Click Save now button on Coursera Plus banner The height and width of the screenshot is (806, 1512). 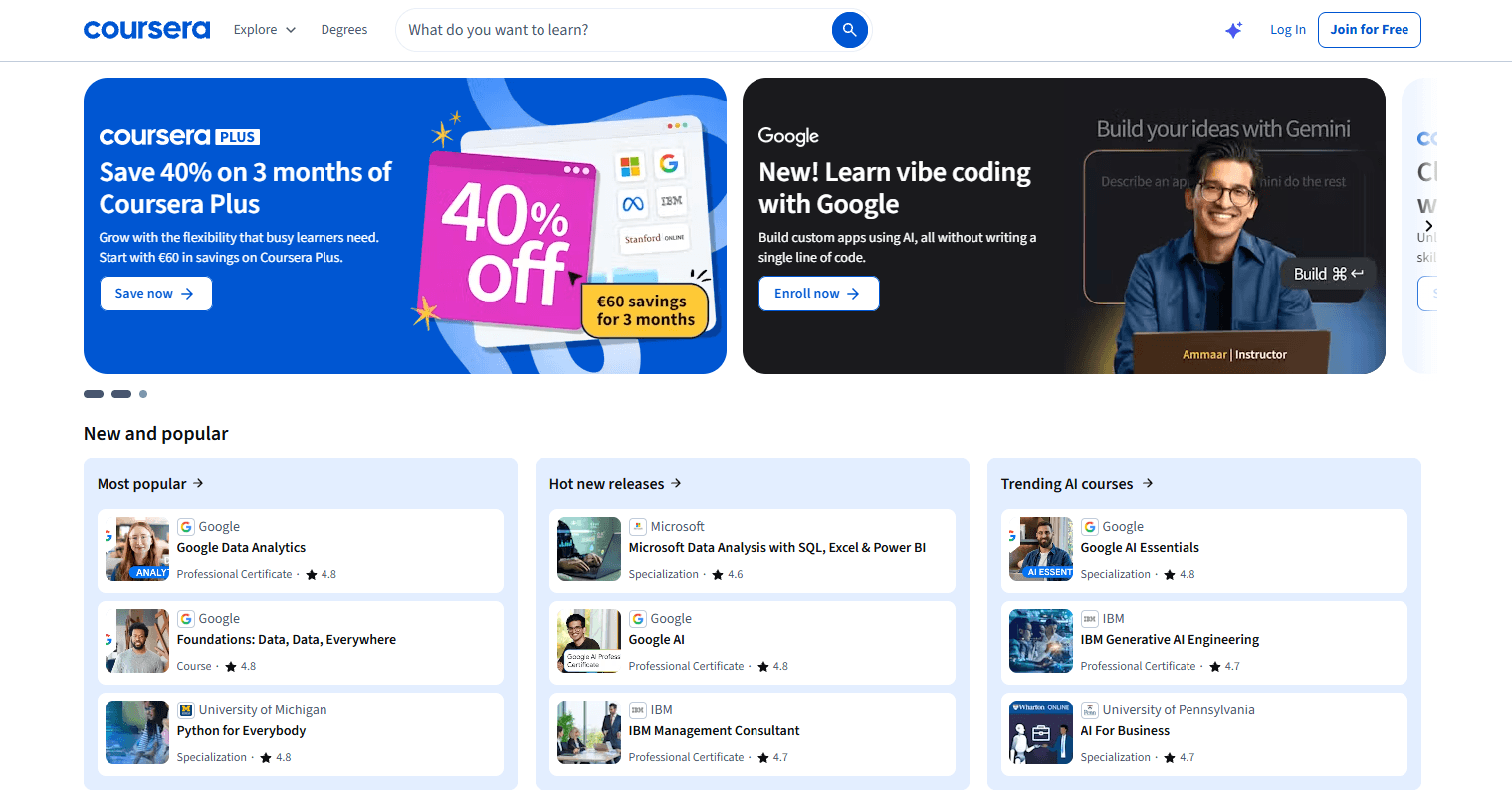click(x=156, y=294)
